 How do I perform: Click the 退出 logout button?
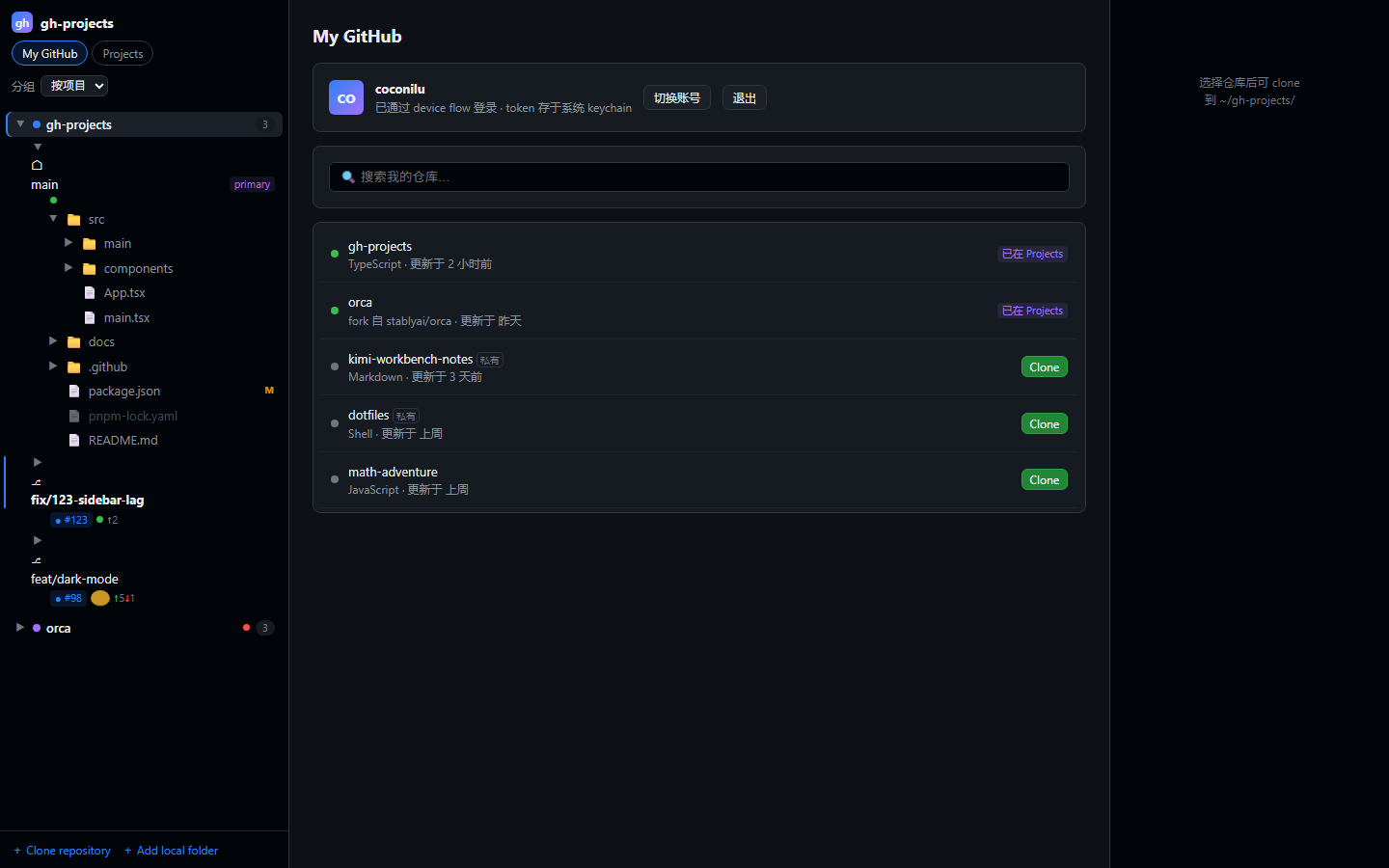point(745,97)
